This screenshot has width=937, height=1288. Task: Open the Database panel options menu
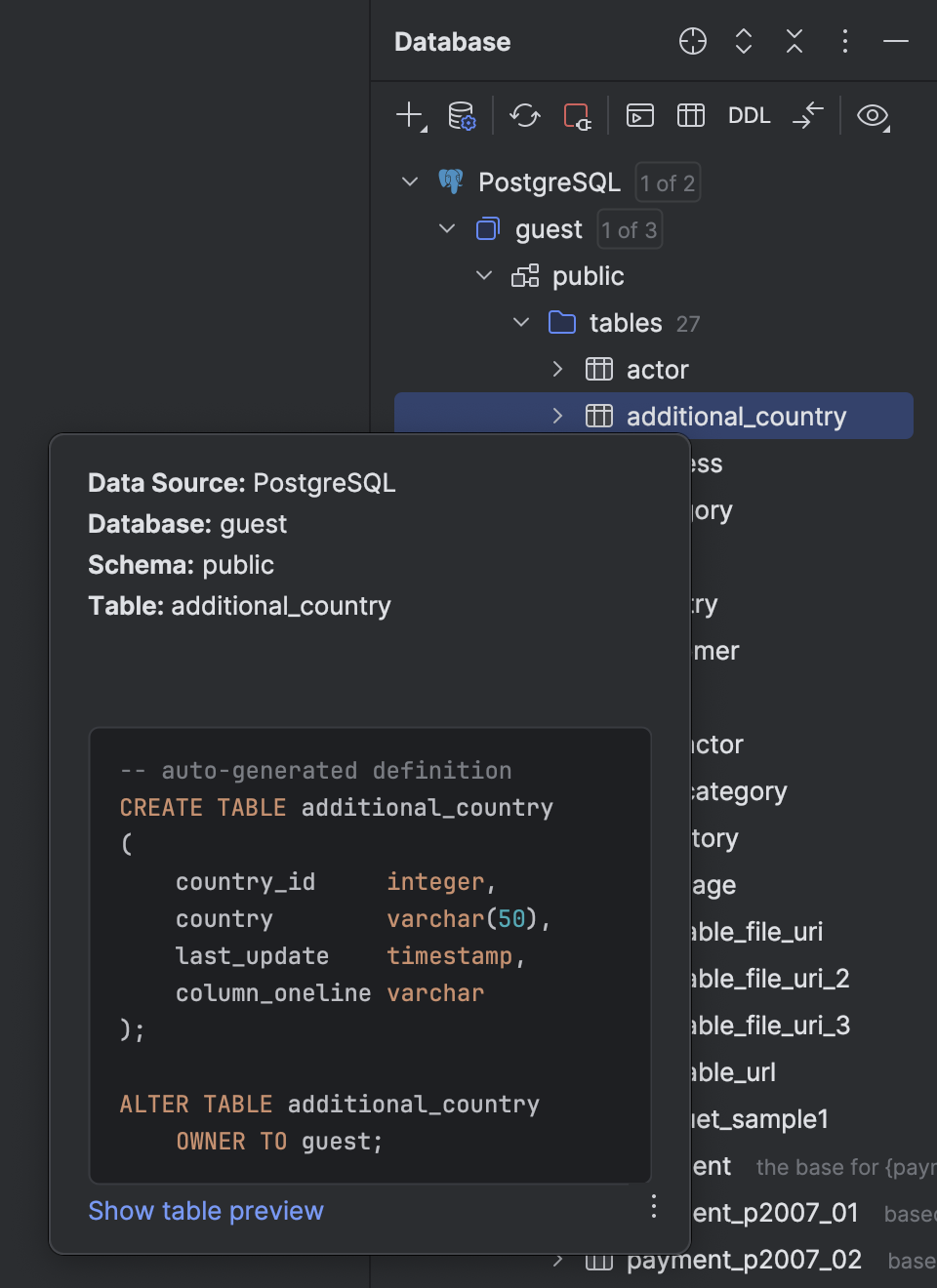pos(844,42)
